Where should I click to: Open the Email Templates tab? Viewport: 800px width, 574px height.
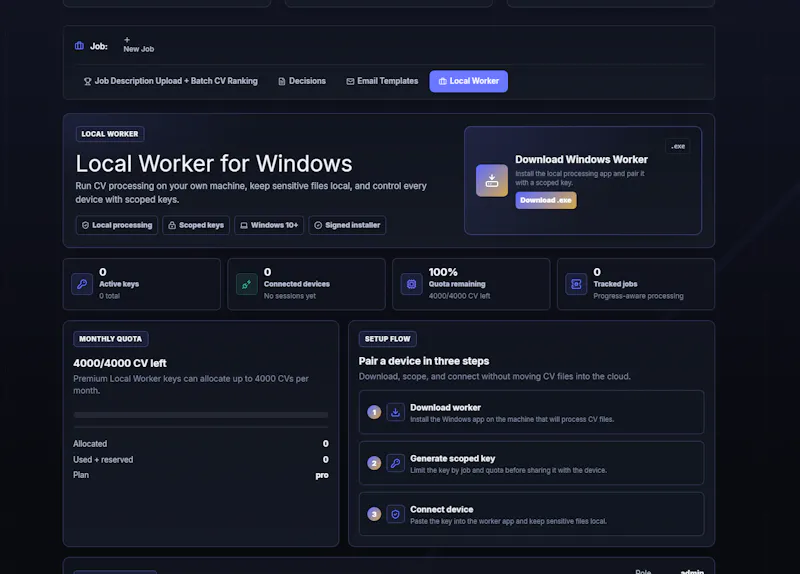[382, 81]
